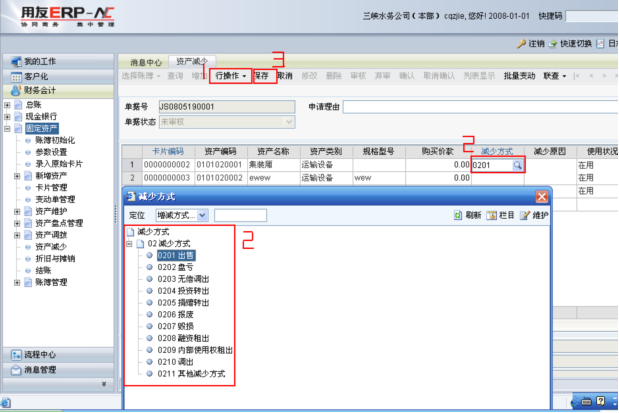The height and width of the screenshot is (413, 619).
Task: Open 卡片管理 in sidebar tree
Action: [x=51, y=188]
